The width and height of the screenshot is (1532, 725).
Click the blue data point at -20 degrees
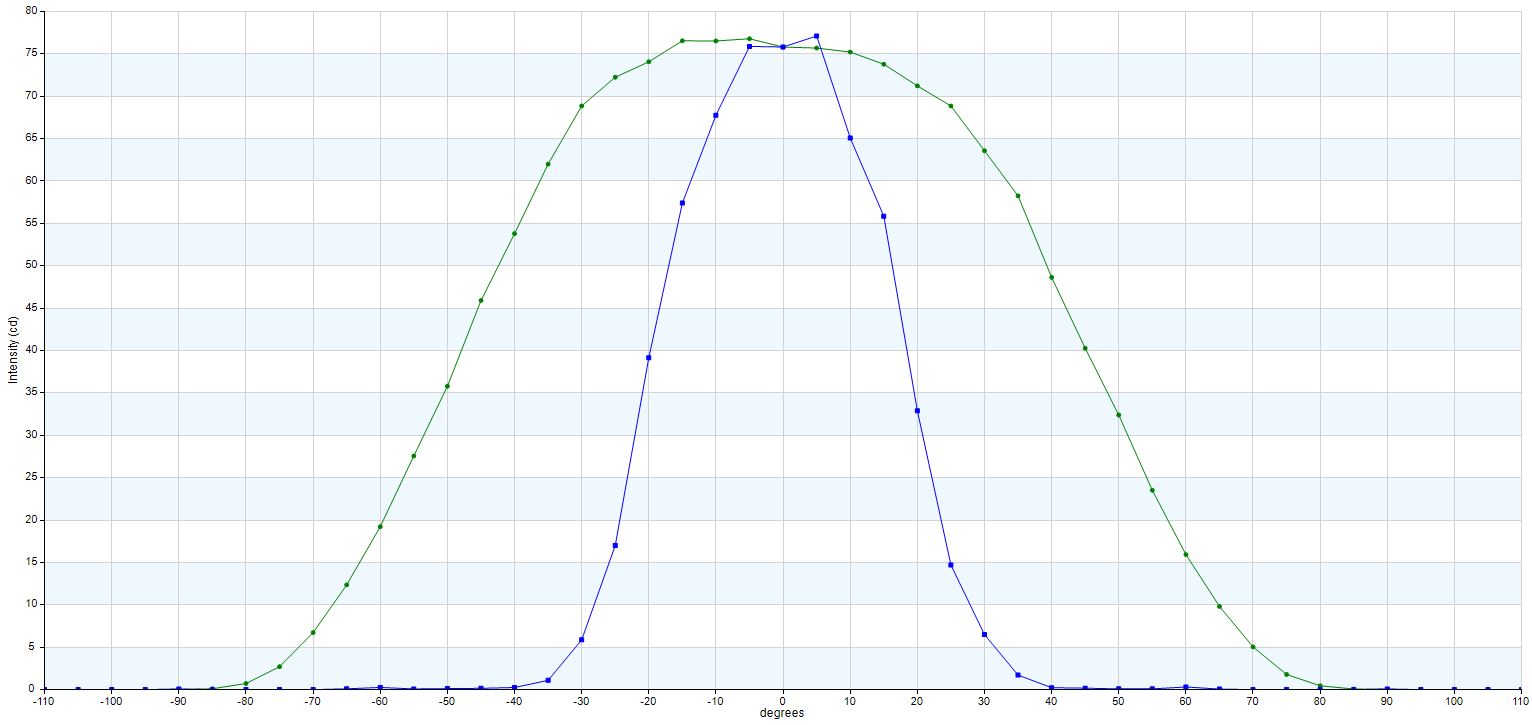click(x=648, y=357)
